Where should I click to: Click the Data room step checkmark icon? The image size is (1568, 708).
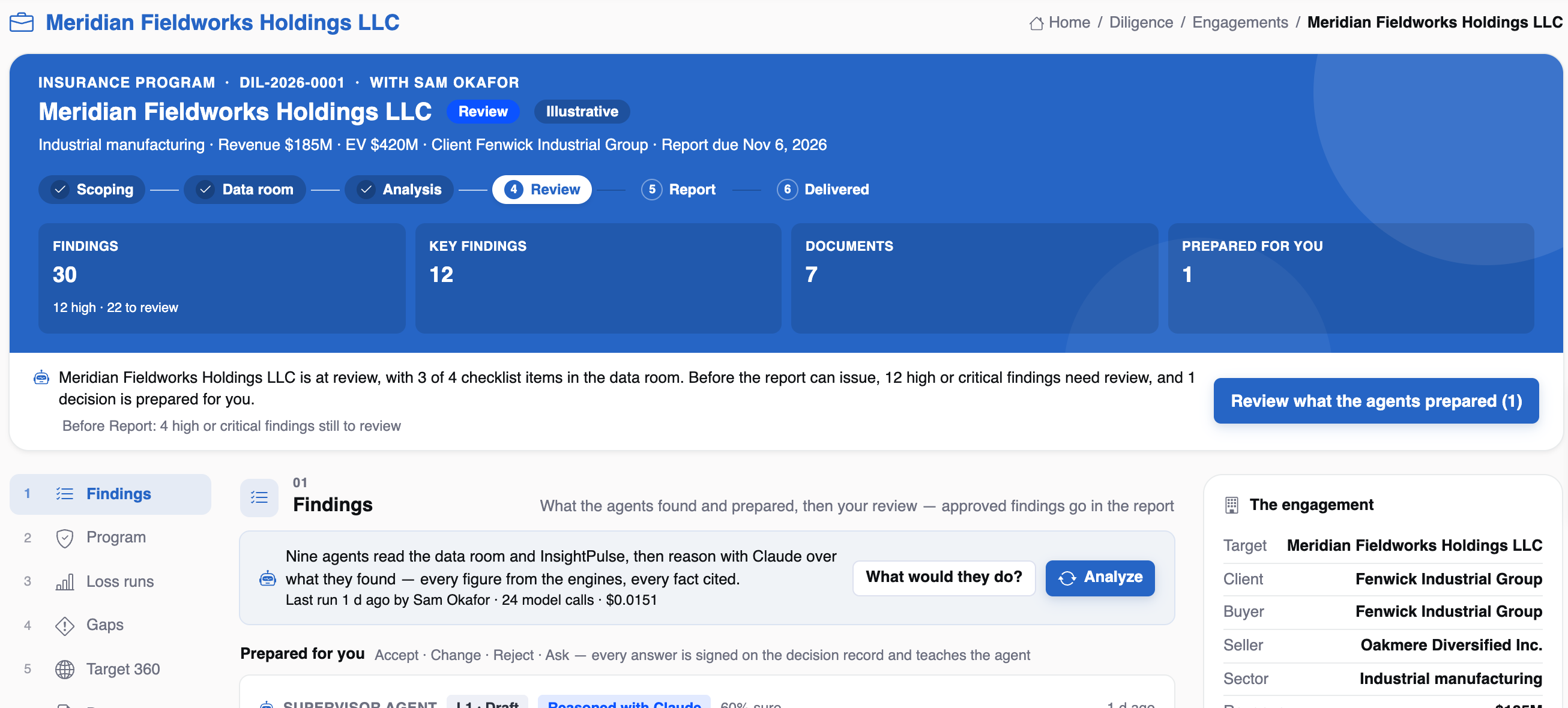(x=206, y=190)
